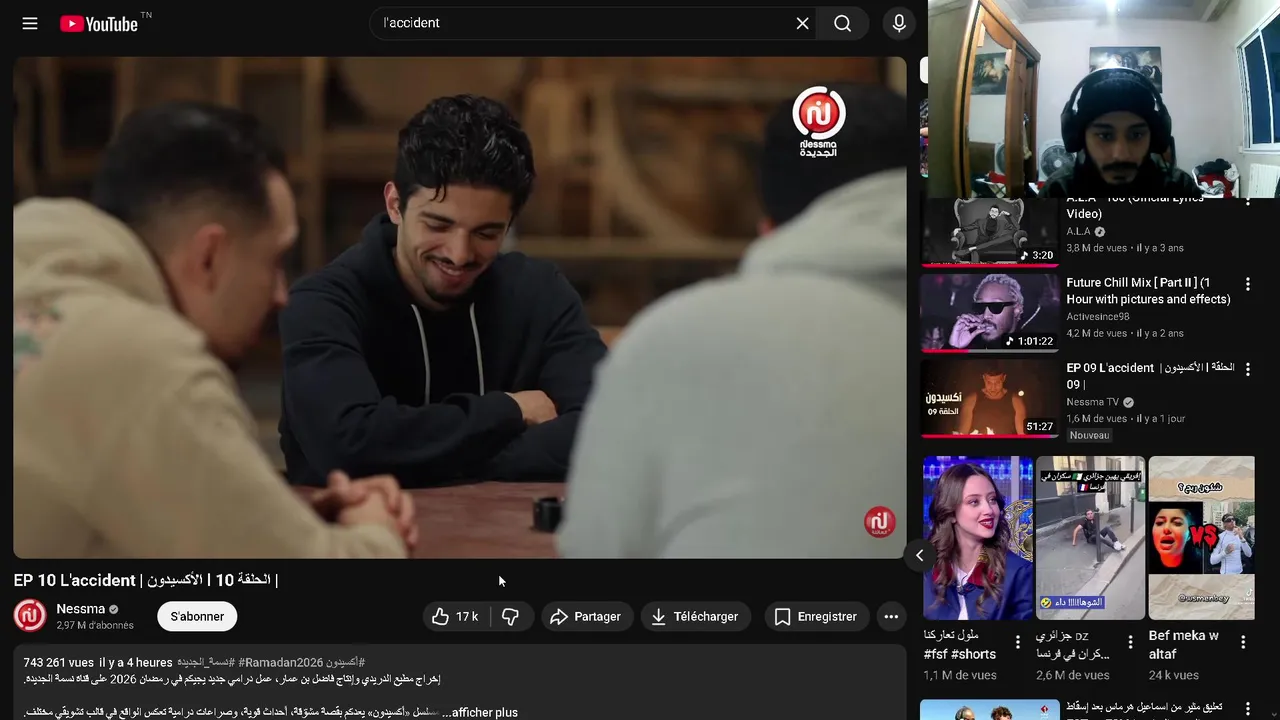Open options for the #fsf short
The height and width of the screenshot is (720, 1280).
(x=1018, y=642)
